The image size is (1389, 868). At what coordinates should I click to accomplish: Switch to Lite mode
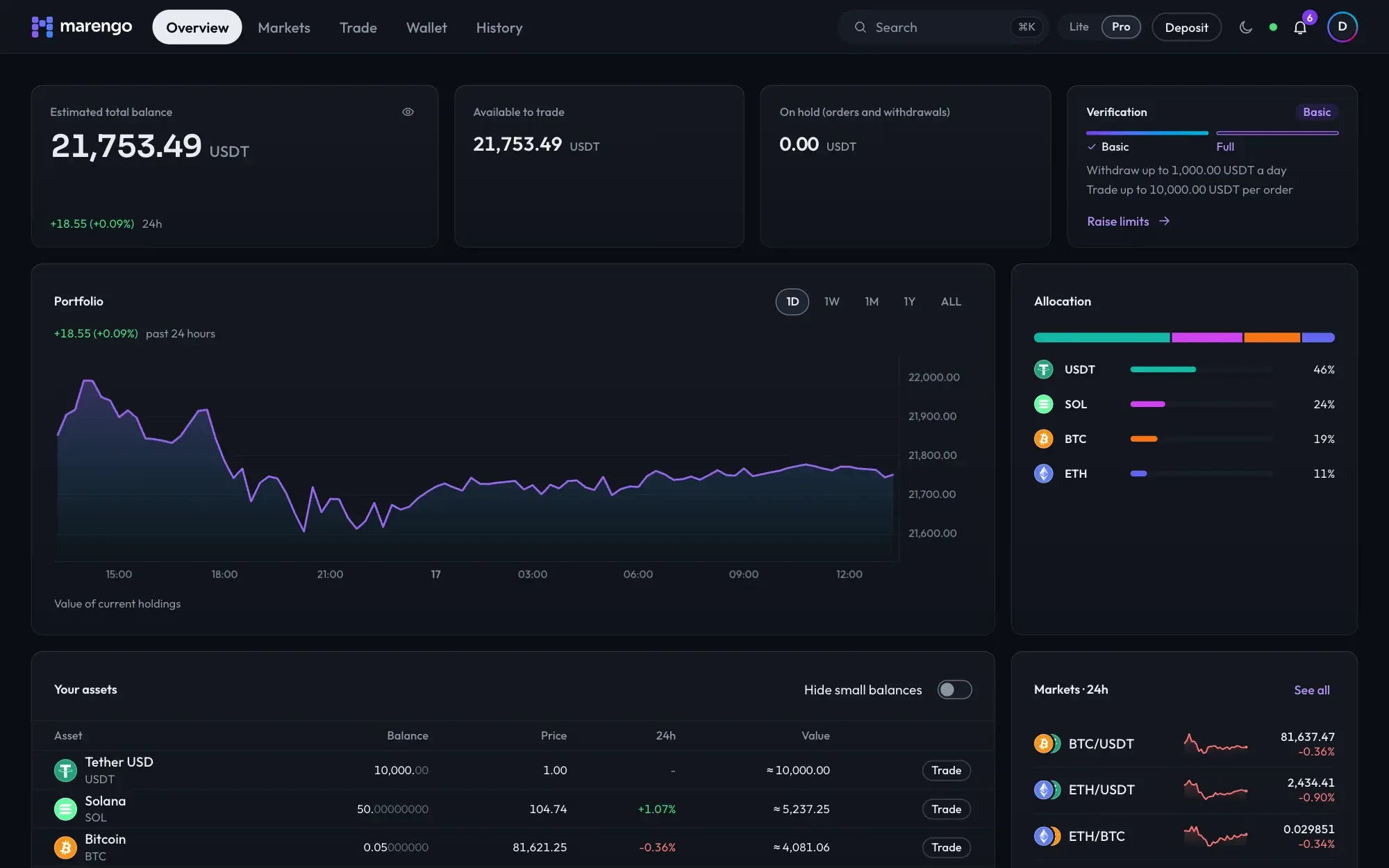[1079, 27]
